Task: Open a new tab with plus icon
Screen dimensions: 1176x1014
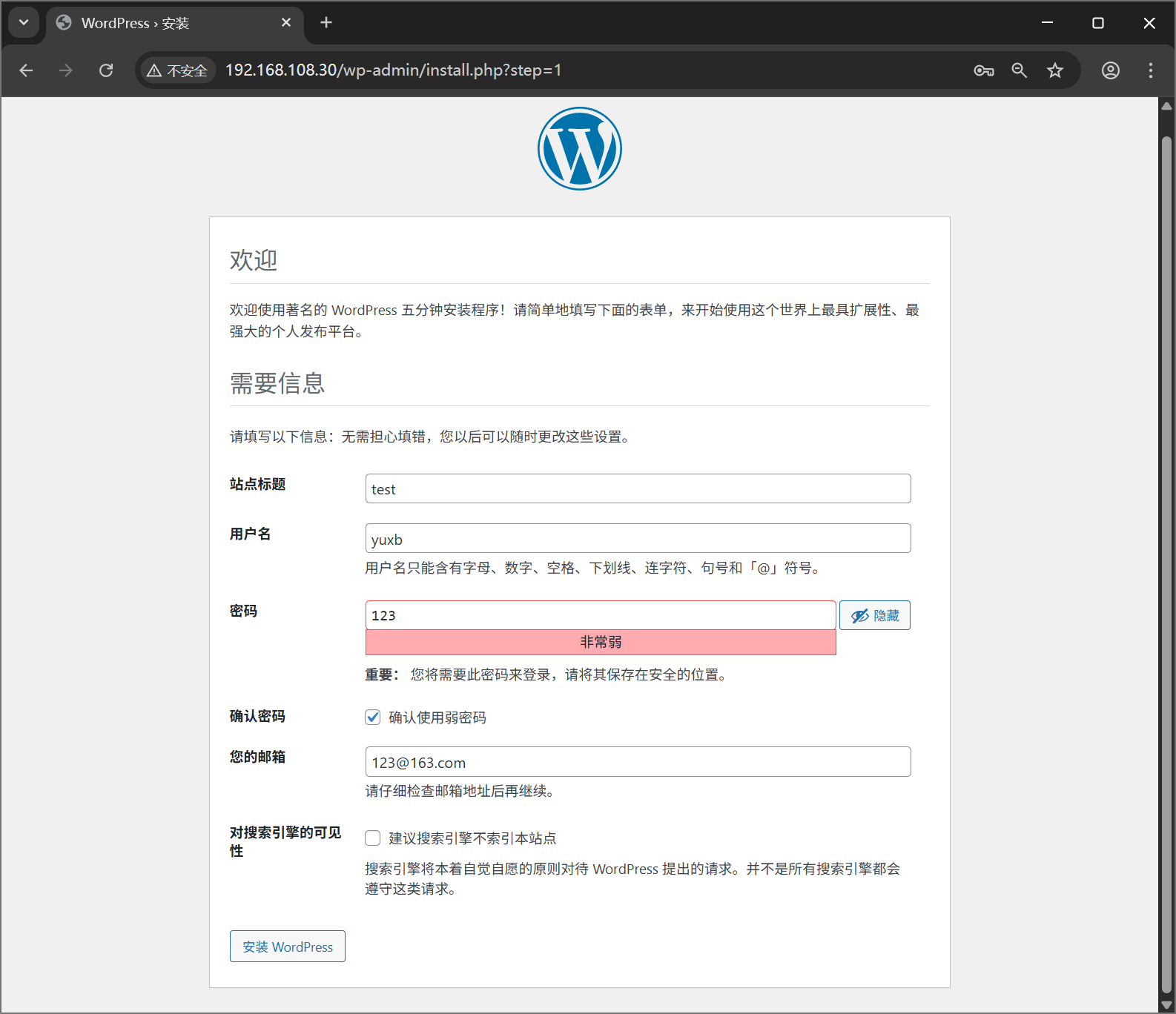Action: (326, 22)
